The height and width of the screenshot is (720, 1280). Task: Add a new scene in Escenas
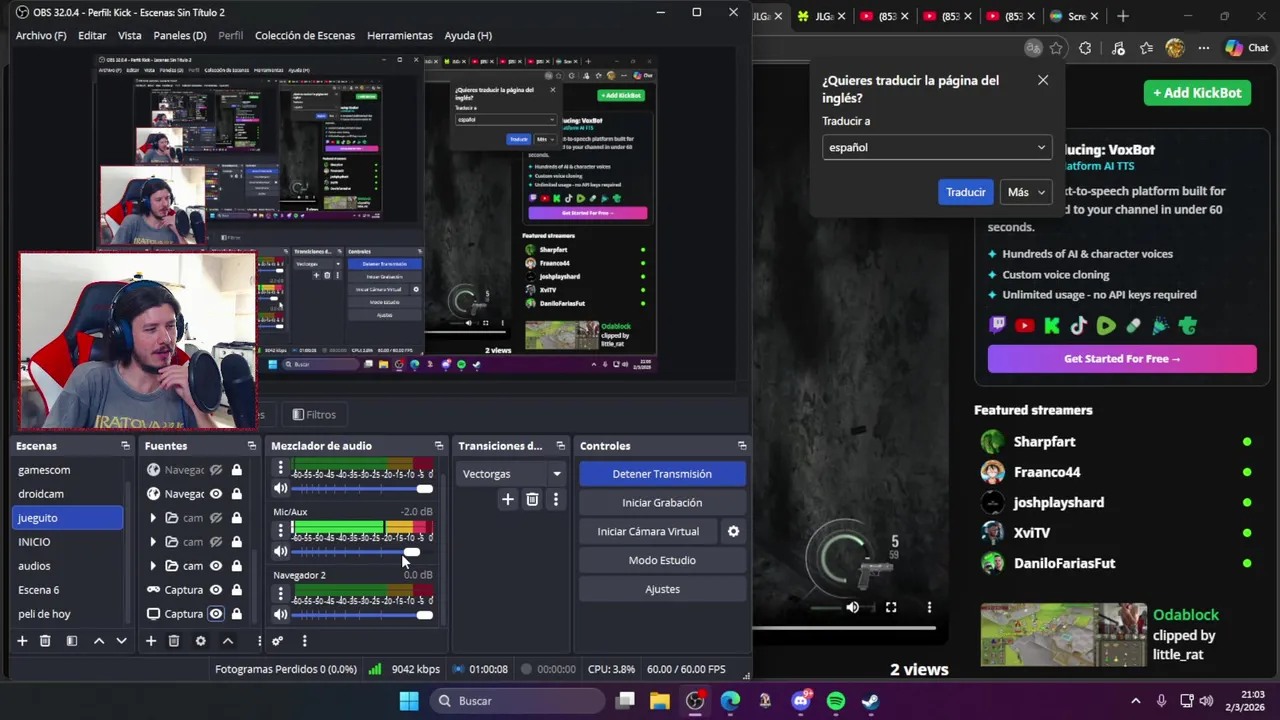(x=22, y=641)
